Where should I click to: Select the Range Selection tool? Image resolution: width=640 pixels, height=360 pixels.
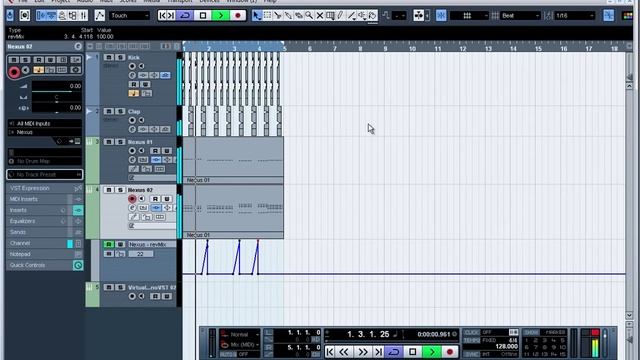(x=267, y=16)
